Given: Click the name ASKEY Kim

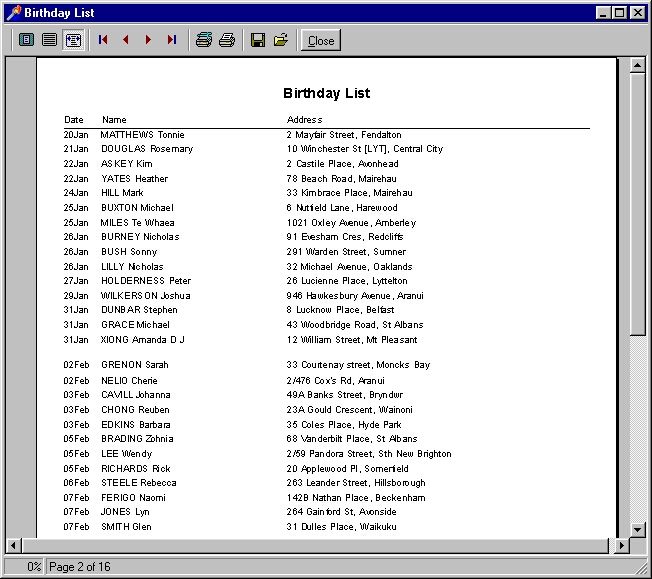Looking at the screenshot, I should point(127,164).
